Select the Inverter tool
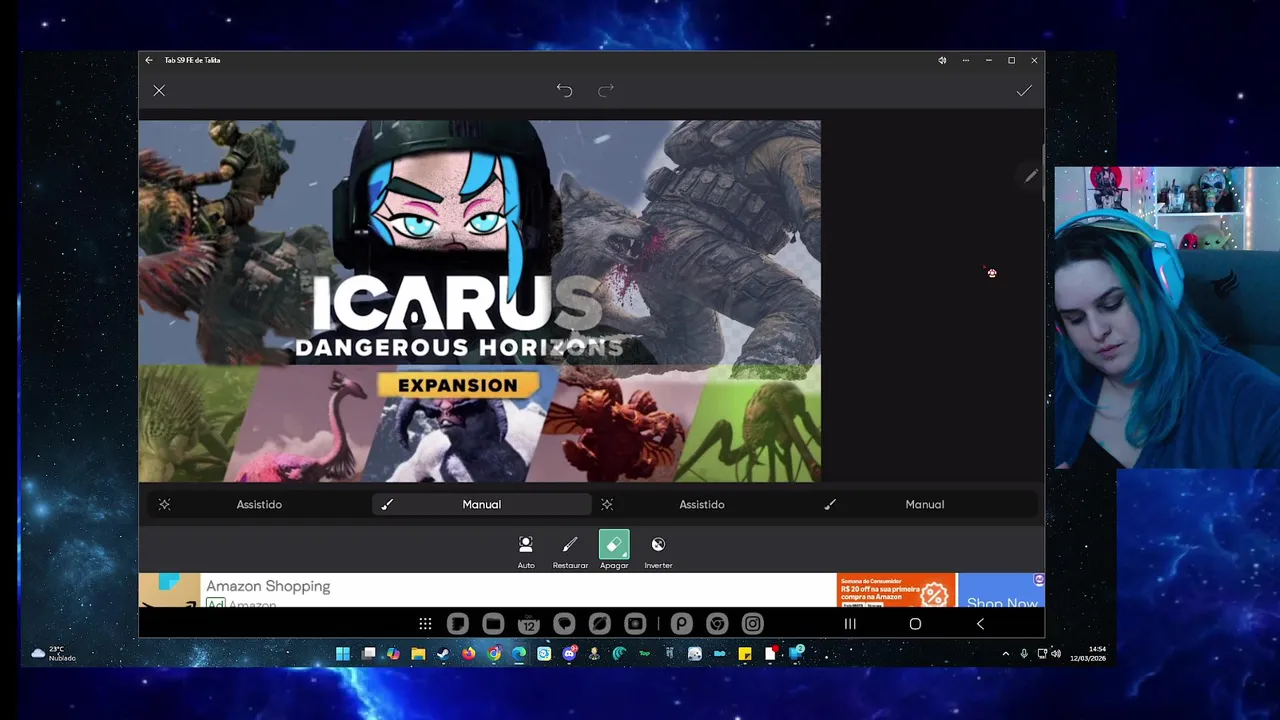This screenshot has width=1280, height=720. pyautogui.click(x=658, y=552)
